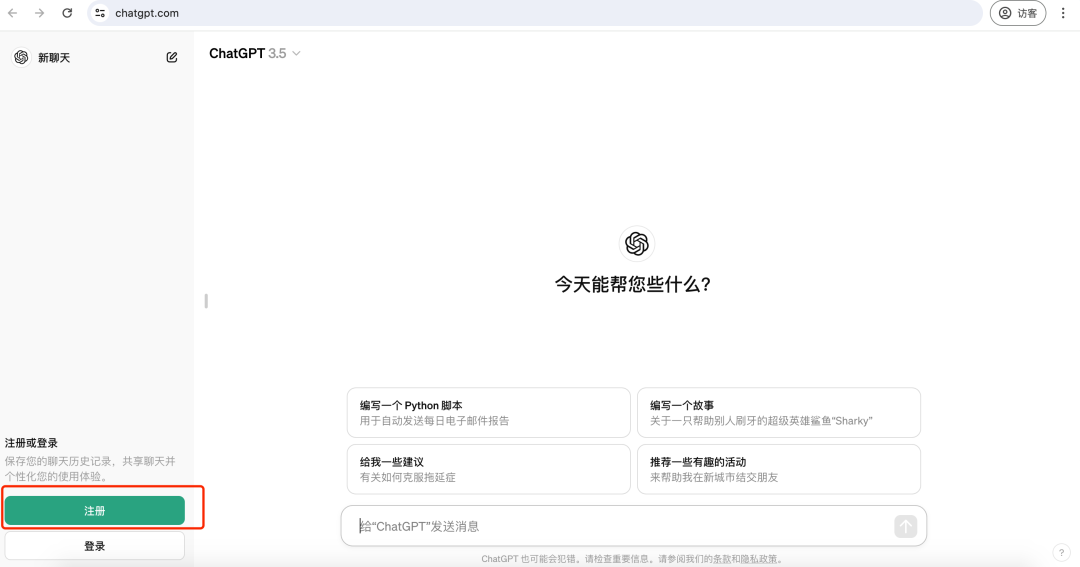Click the browser forward arrow
The image size is (1080, 567).
[x=40, y=13]
